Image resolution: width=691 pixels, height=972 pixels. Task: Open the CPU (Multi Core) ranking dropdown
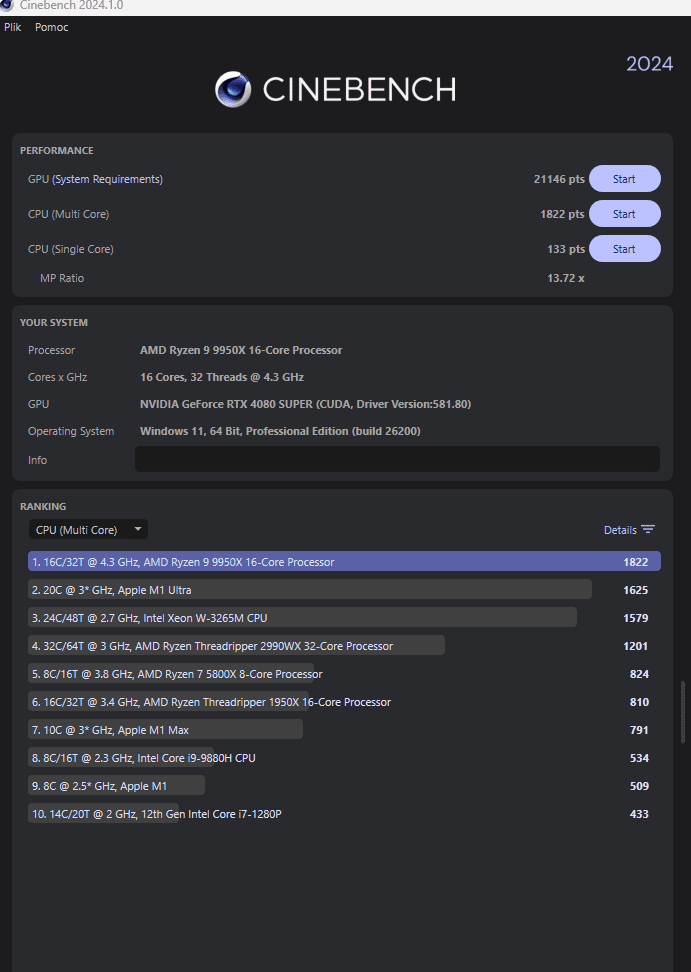pos(88,529)
